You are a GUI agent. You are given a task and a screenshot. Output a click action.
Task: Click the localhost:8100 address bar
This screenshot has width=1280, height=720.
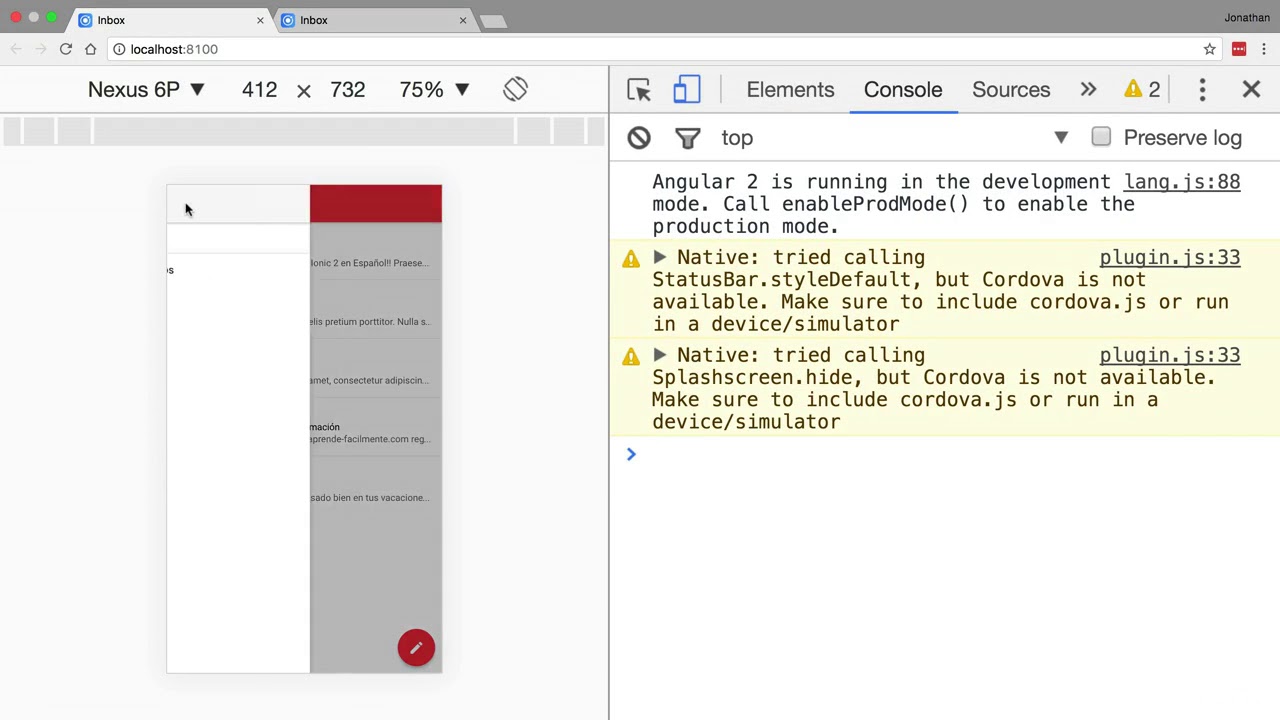coord(660,49)
